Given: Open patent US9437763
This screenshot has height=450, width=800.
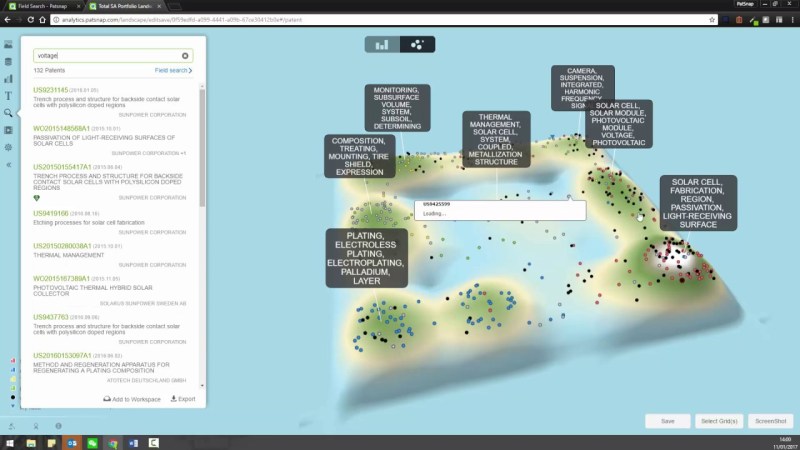Looking at the screenshot, I should pyautogui.click(x=51, y=317).
